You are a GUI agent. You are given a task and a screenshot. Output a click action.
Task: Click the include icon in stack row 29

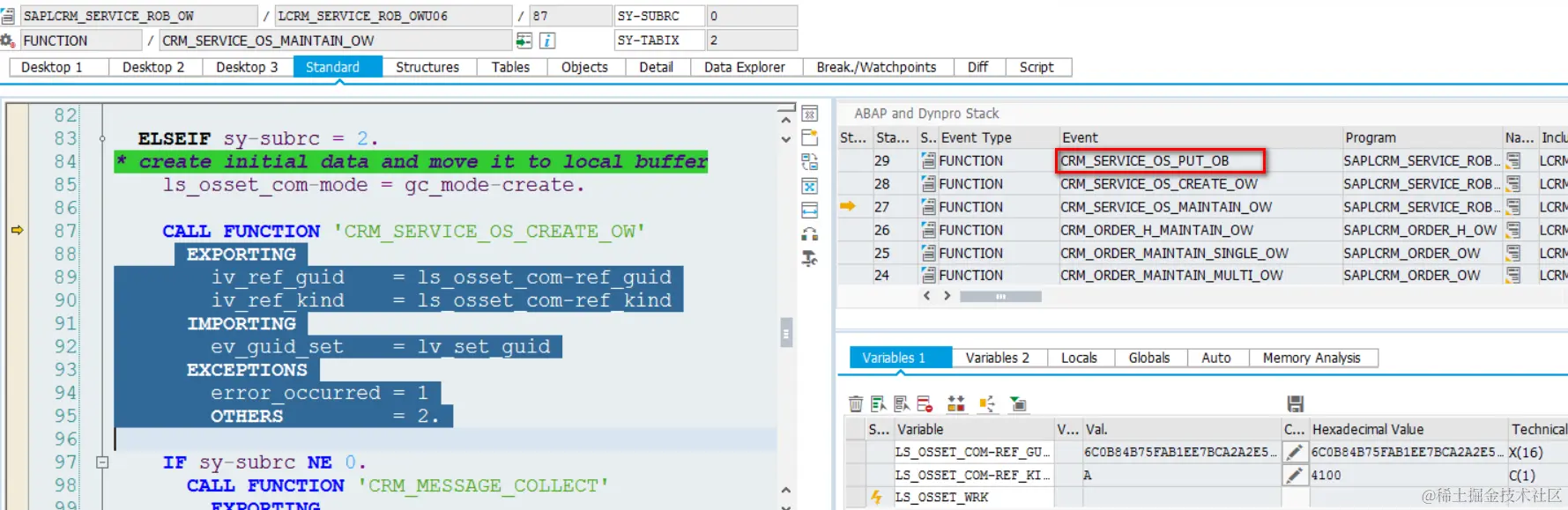pyautogui.click(x=1513, y=160)
